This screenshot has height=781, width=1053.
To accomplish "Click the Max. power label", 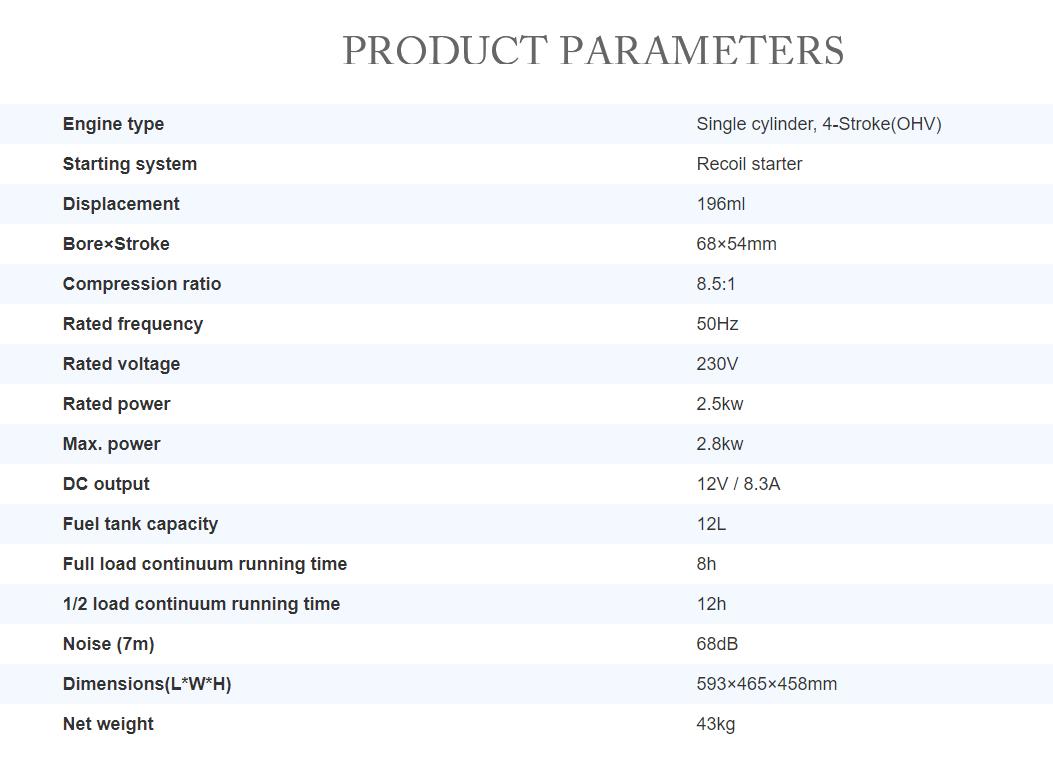I will (111, 444).
